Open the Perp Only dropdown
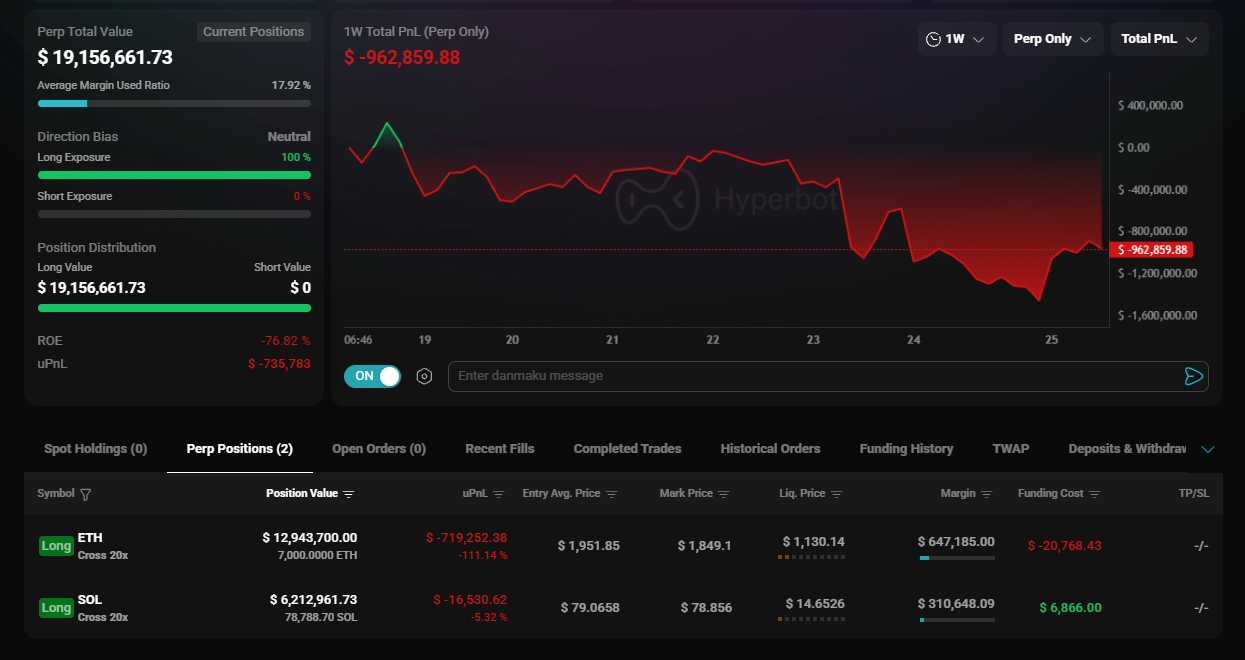 coord(1052,39)
